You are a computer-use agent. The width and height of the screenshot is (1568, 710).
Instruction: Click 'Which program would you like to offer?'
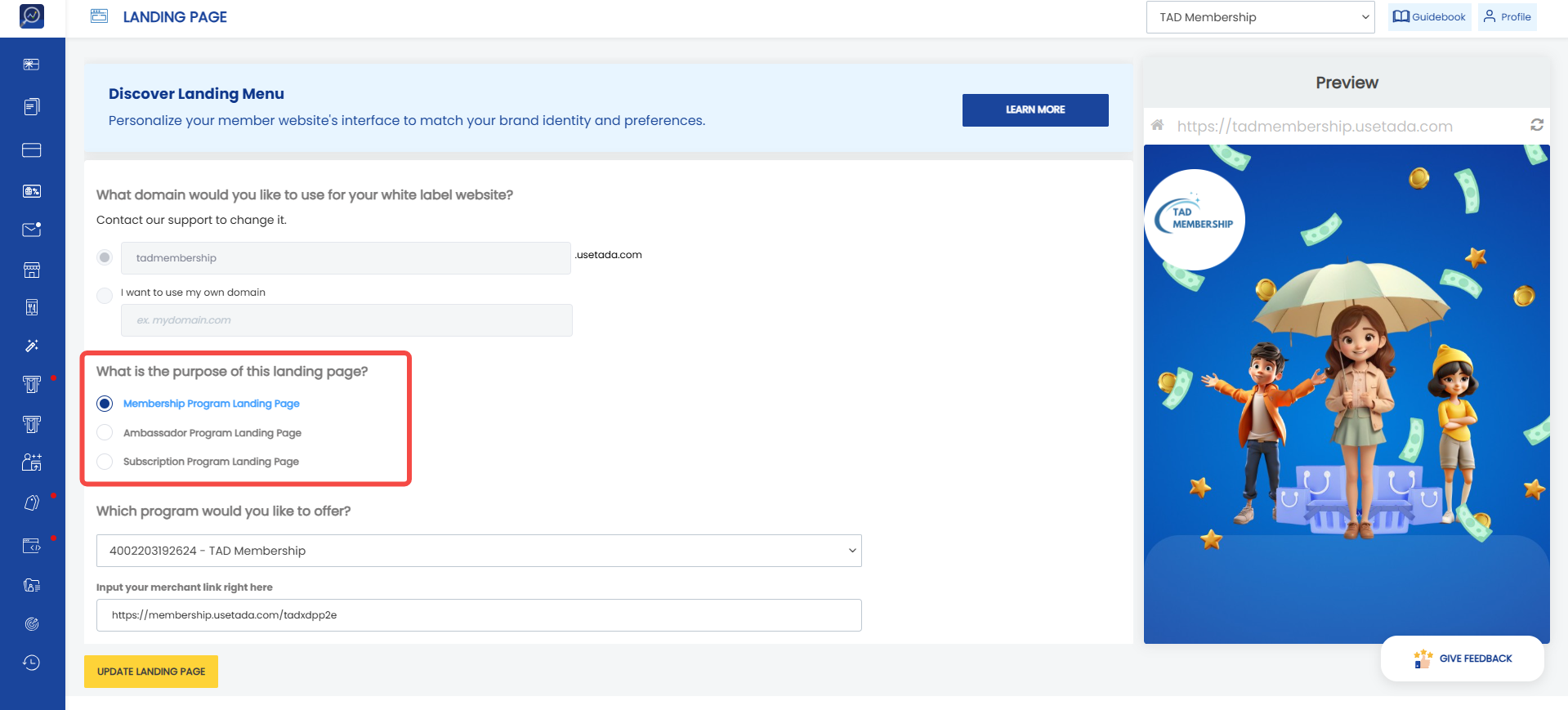click(x=223, y=511)
